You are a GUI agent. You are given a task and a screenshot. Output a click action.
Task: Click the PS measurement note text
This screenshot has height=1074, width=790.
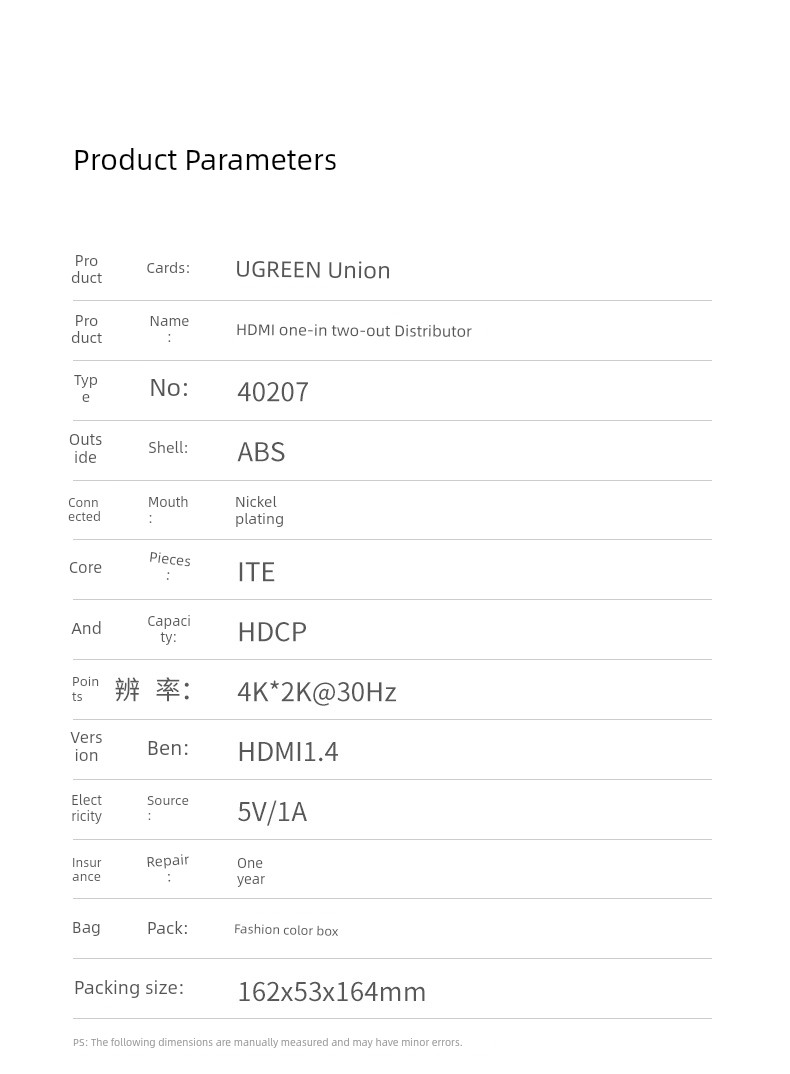[268, 1042]
